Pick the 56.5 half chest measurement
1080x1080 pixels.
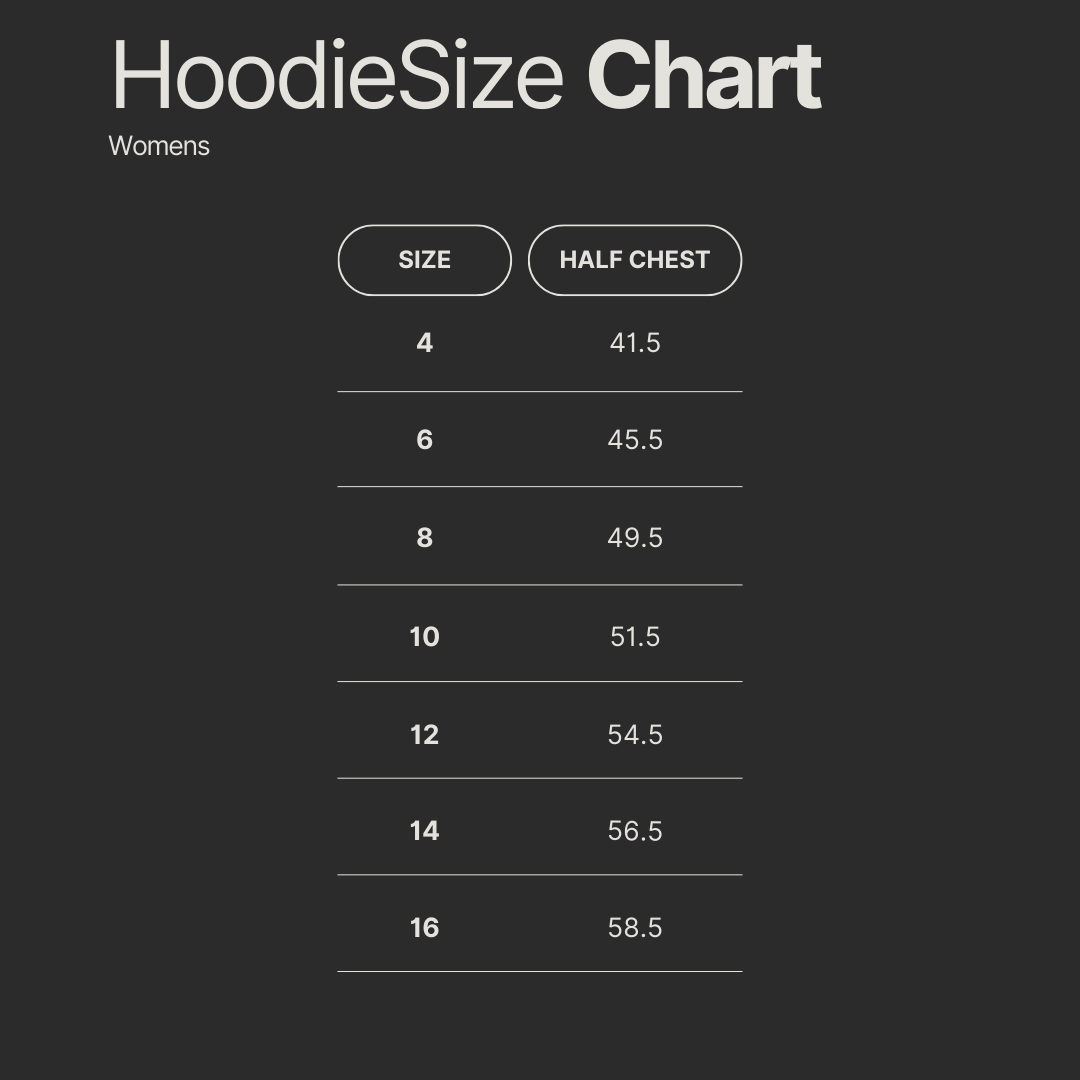tap(635, 831)
